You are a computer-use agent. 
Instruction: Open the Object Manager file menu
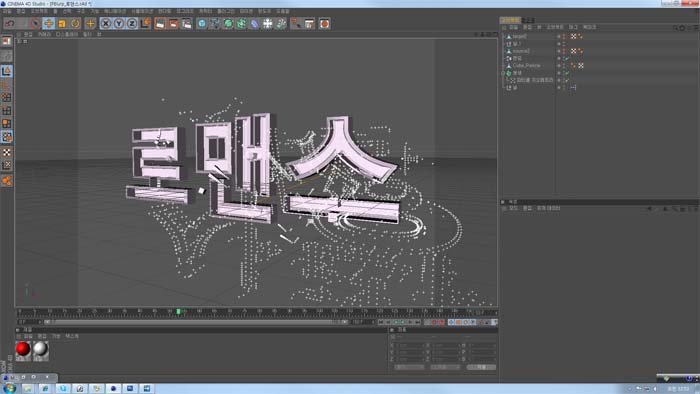tap(513, 27)
